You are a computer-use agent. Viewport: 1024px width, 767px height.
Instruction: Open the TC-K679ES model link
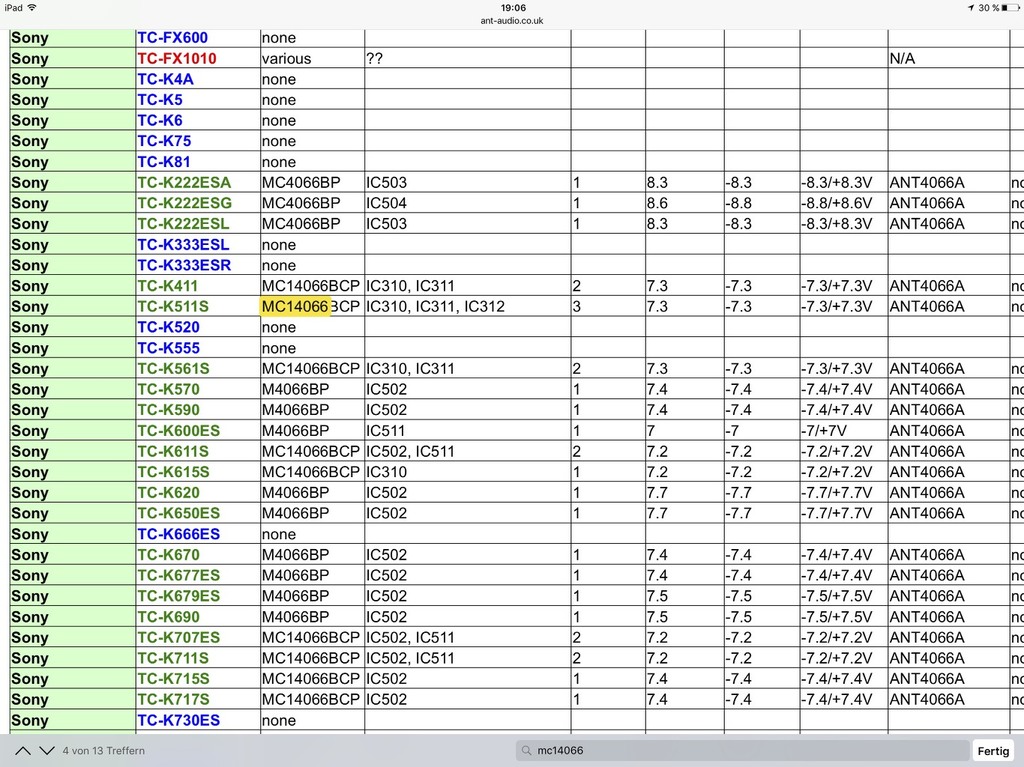(178, 596)
